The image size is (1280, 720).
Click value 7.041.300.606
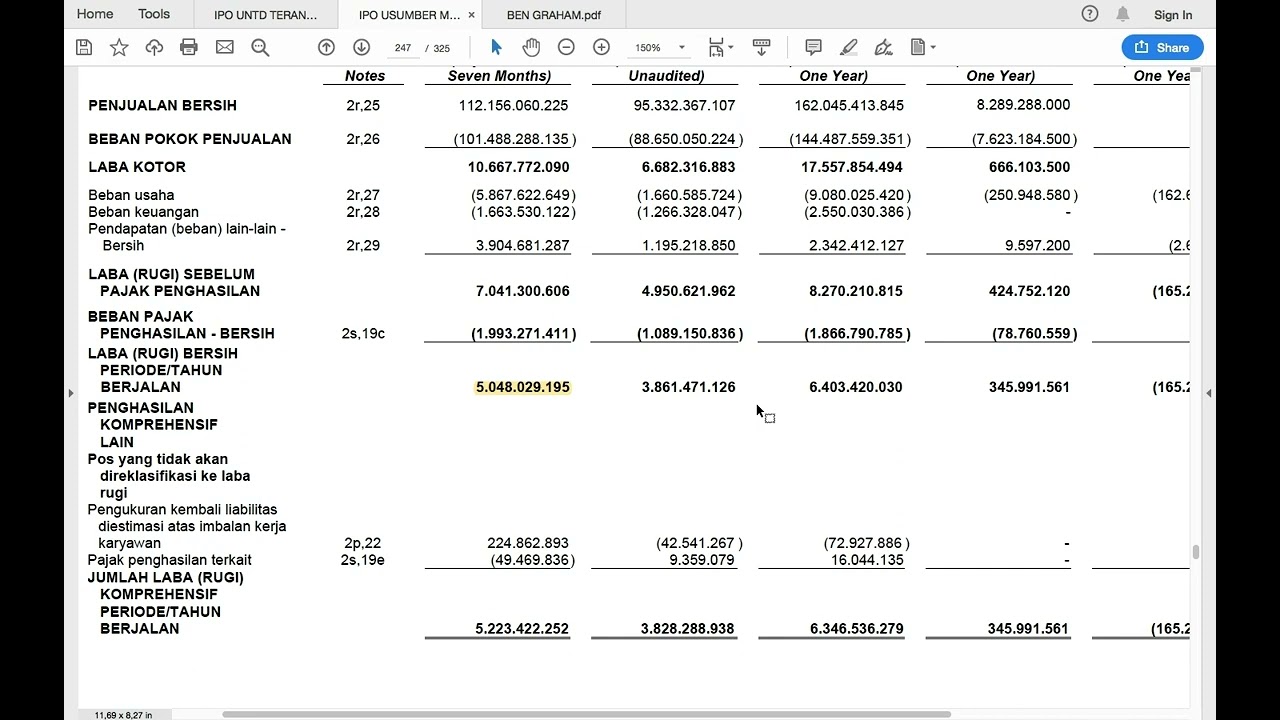point(522,291)
